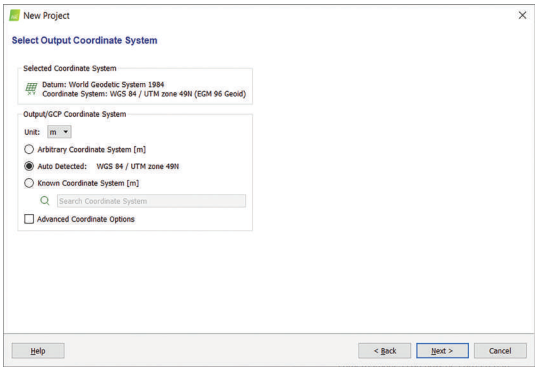Select Known Coordinate System radio button
The height and width of the screenshot is (371, 539).
(29, 183)
